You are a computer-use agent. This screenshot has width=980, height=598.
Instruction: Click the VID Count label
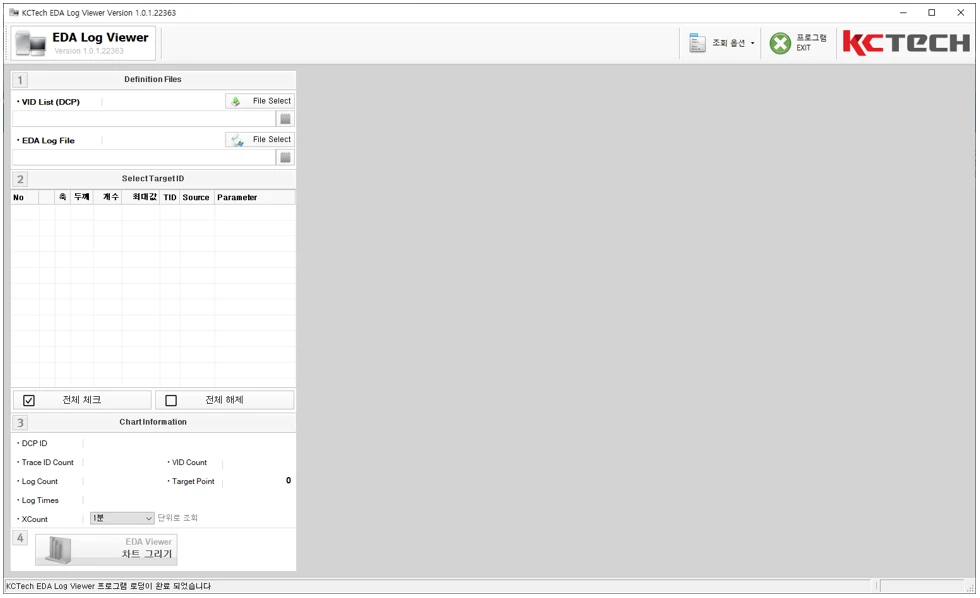click(x=189, y=462)
